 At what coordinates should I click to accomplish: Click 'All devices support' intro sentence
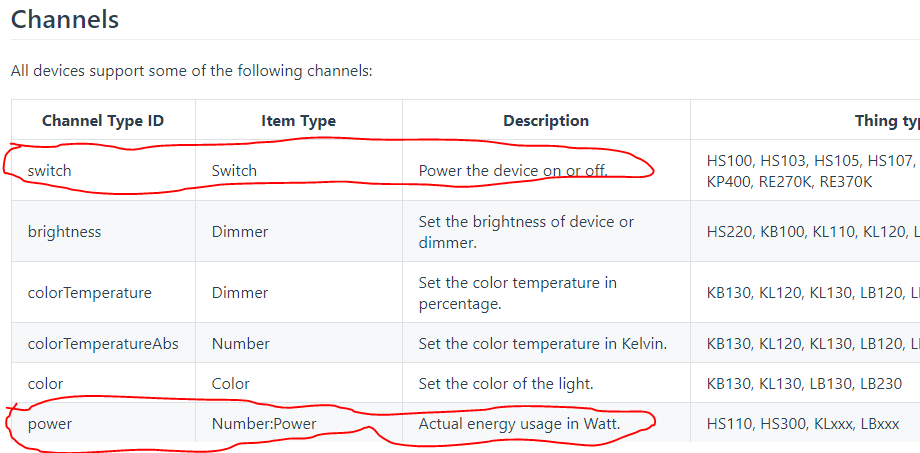(191, 72)
